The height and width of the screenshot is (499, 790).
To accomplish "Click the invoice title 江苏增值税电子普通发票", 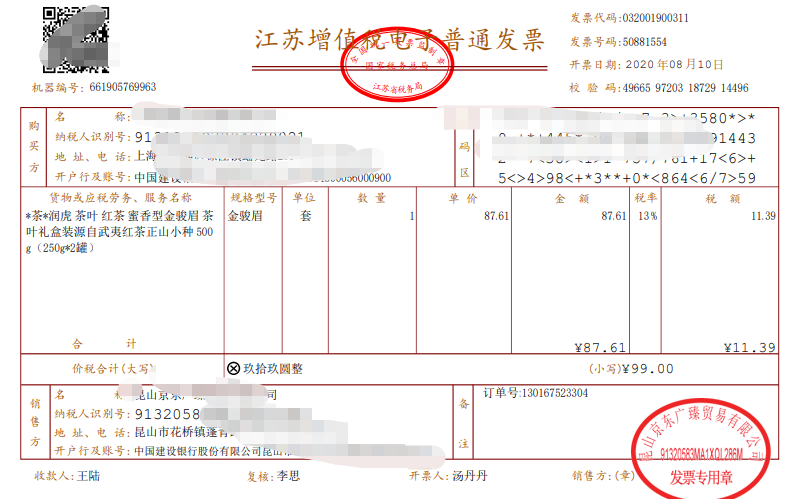I will point(399,40).
